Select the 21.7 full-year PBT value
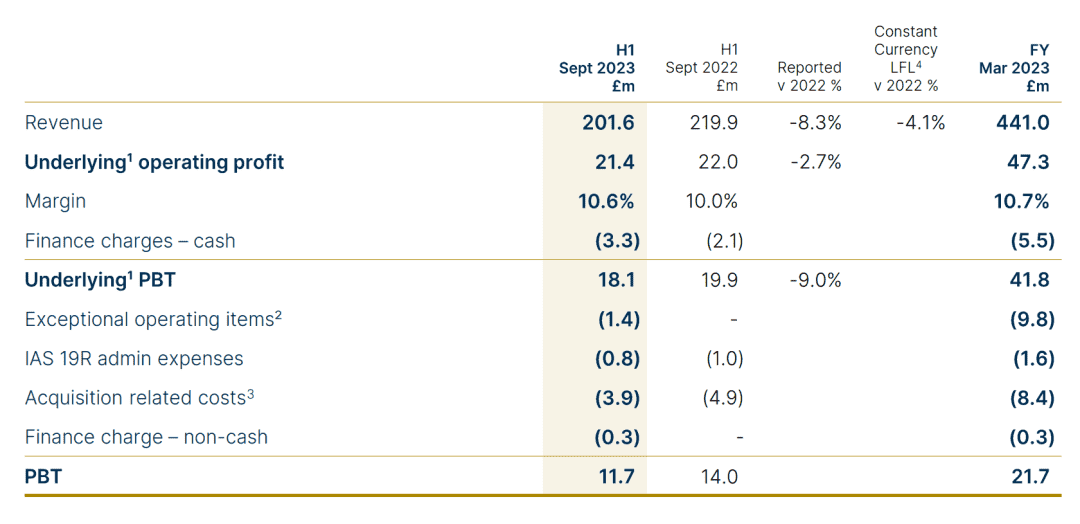Viewport: 1080px width, 524px height. [x=1031, y=477]
